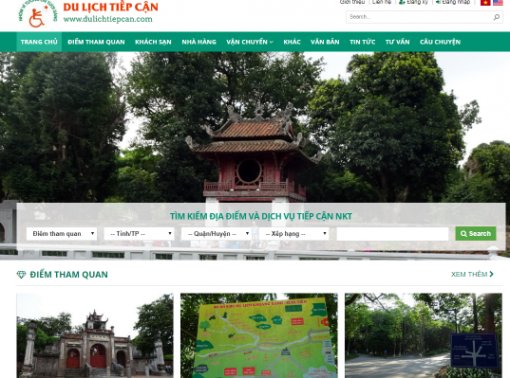Screen dimensions: 510x378
Task: Open the Văn bản menu item
Action: 325,42
